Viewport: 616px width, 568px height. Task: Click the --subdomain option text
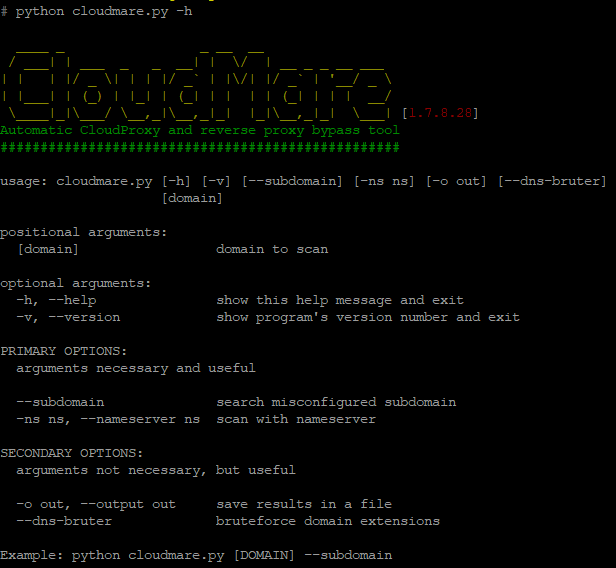coord(60,402)
